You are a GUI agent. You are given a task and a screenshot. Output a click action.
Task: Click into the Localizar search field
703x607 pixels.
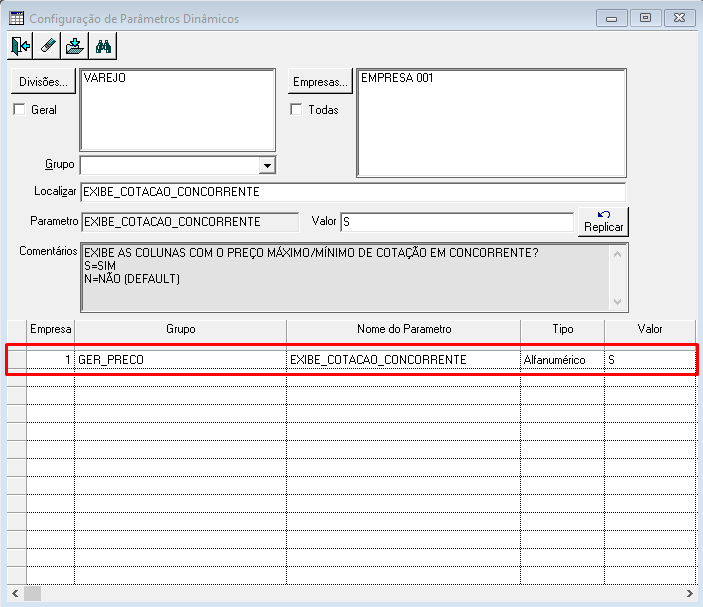[353, 192]
